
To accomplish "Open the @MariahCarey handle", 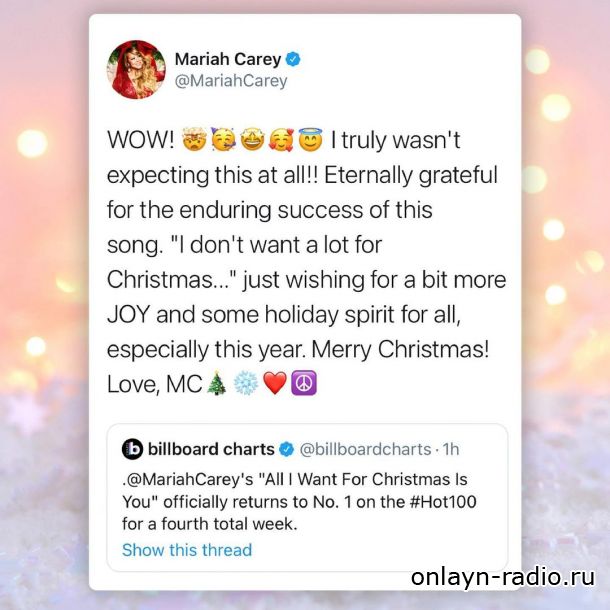I will coord(231,81).
